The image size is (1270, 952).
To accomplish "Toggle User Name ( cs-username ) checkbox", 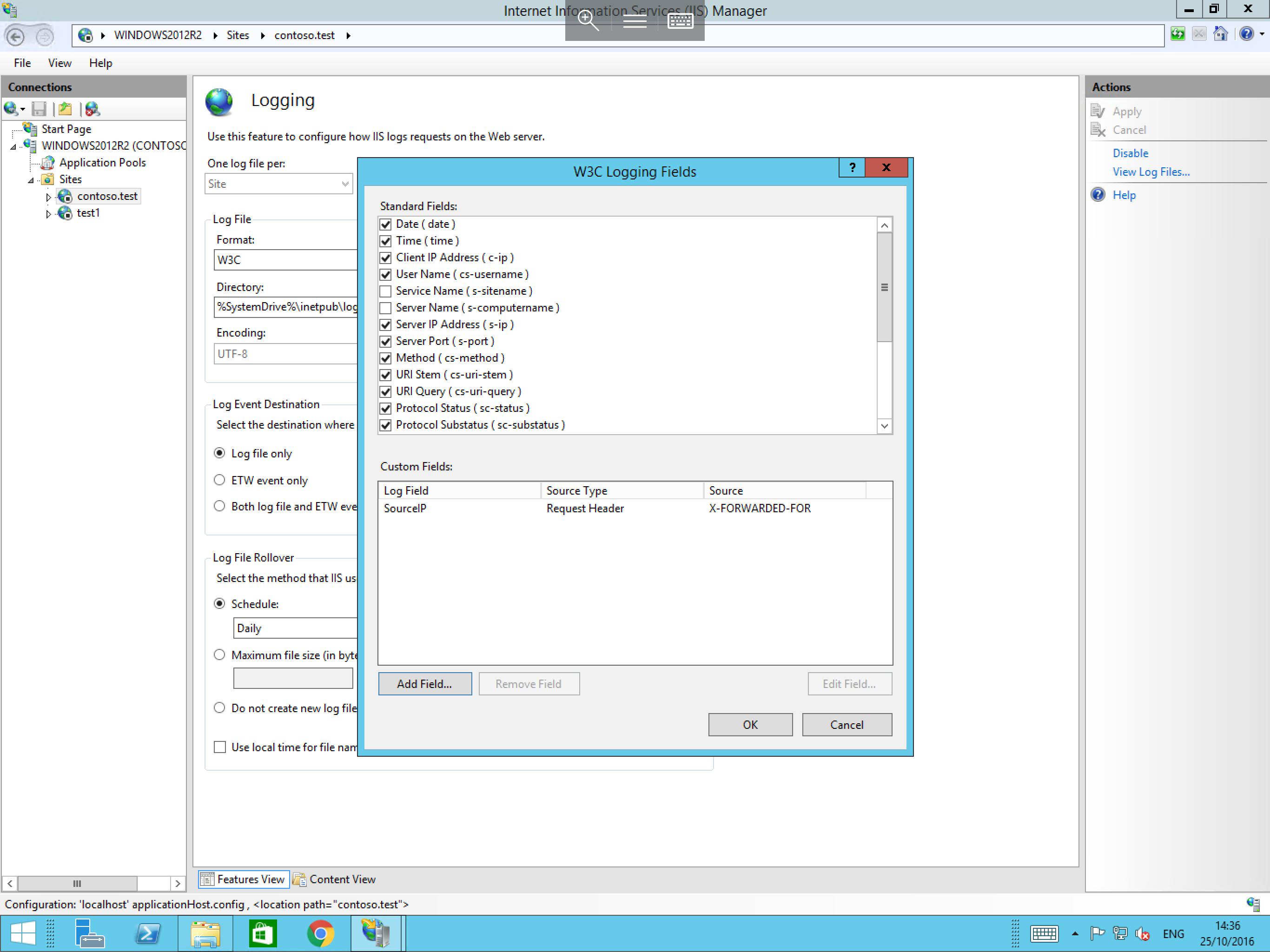I will tap(386, 274).
